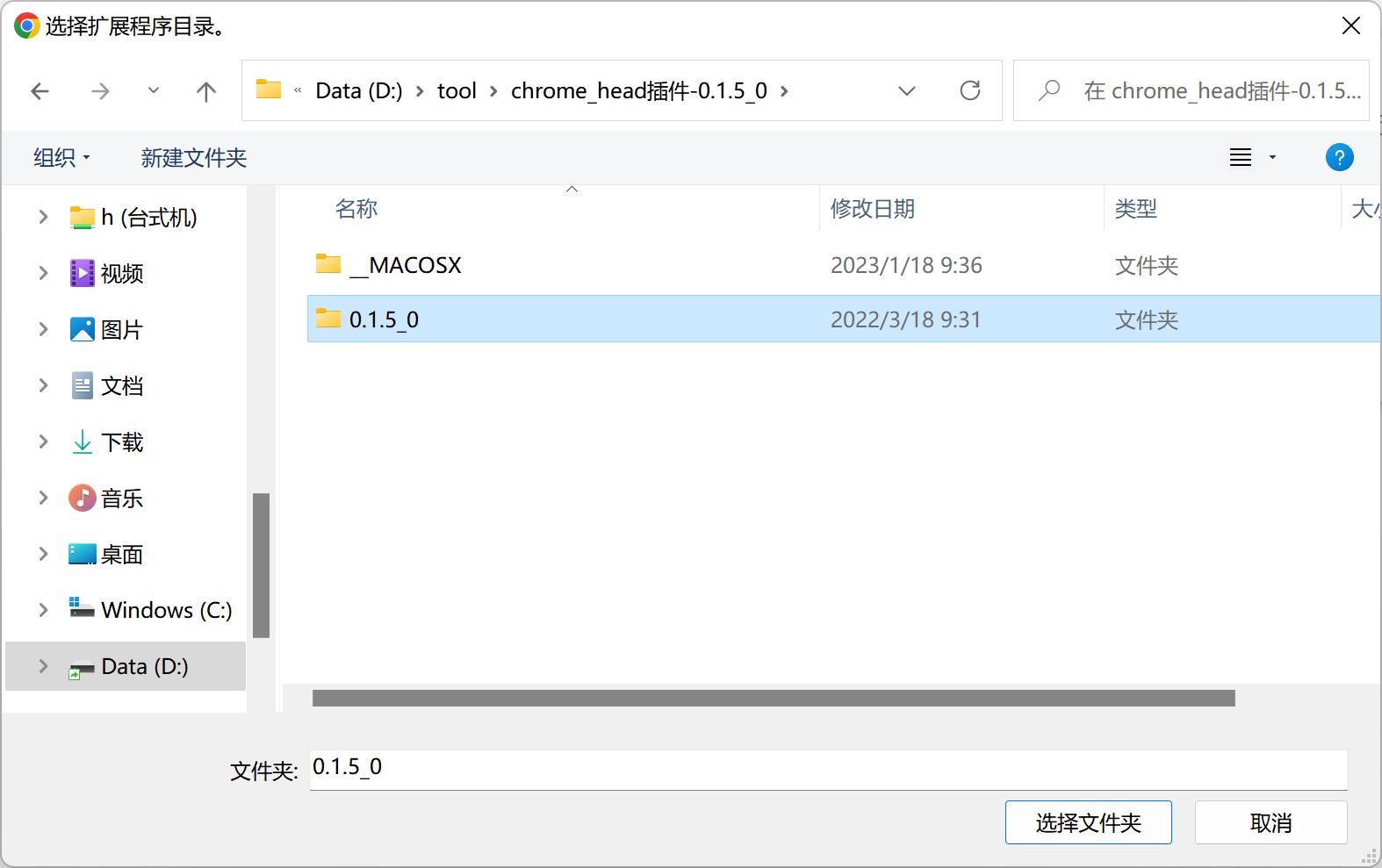
Task: Expand the 桌面 tree node
Action: point(43,554)
